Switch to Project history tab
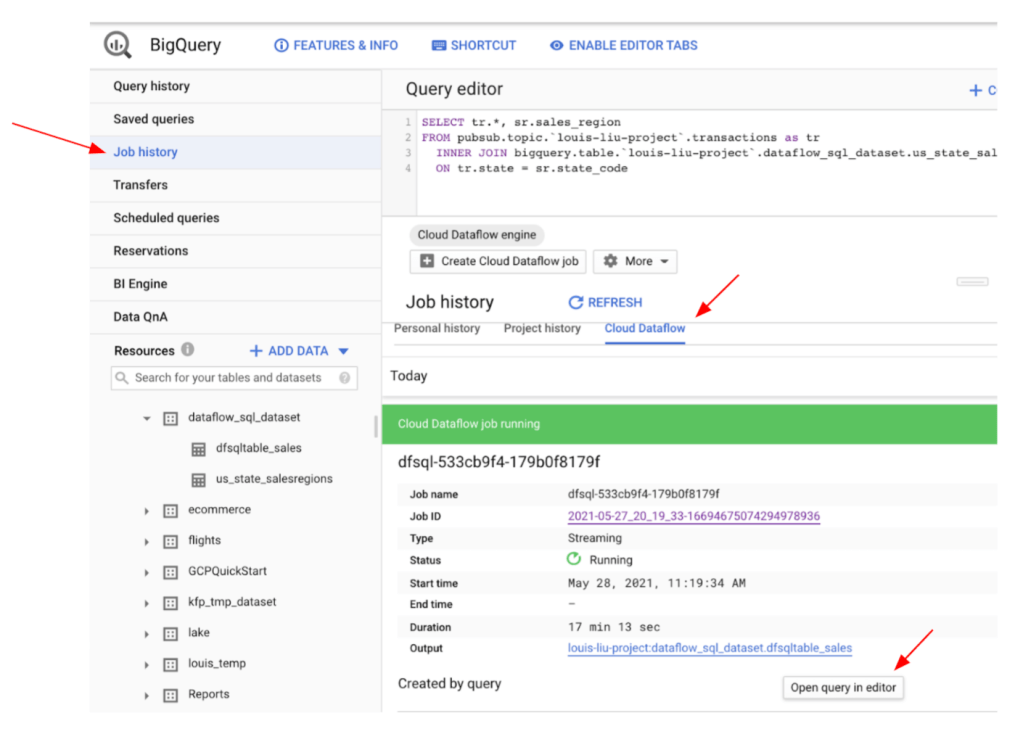This screenshot has height=734, width=1023. 542,328
